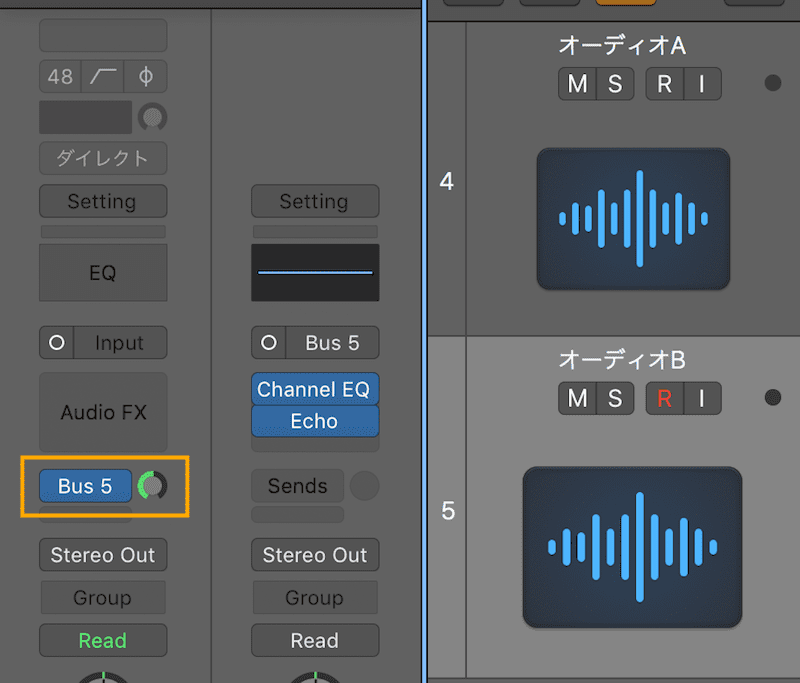Image resolution: width=800 pixels, height=683 pixels.
Task: Change Bus strip Read automation mode
Action: pyautogui.click(x=315, y=640)
